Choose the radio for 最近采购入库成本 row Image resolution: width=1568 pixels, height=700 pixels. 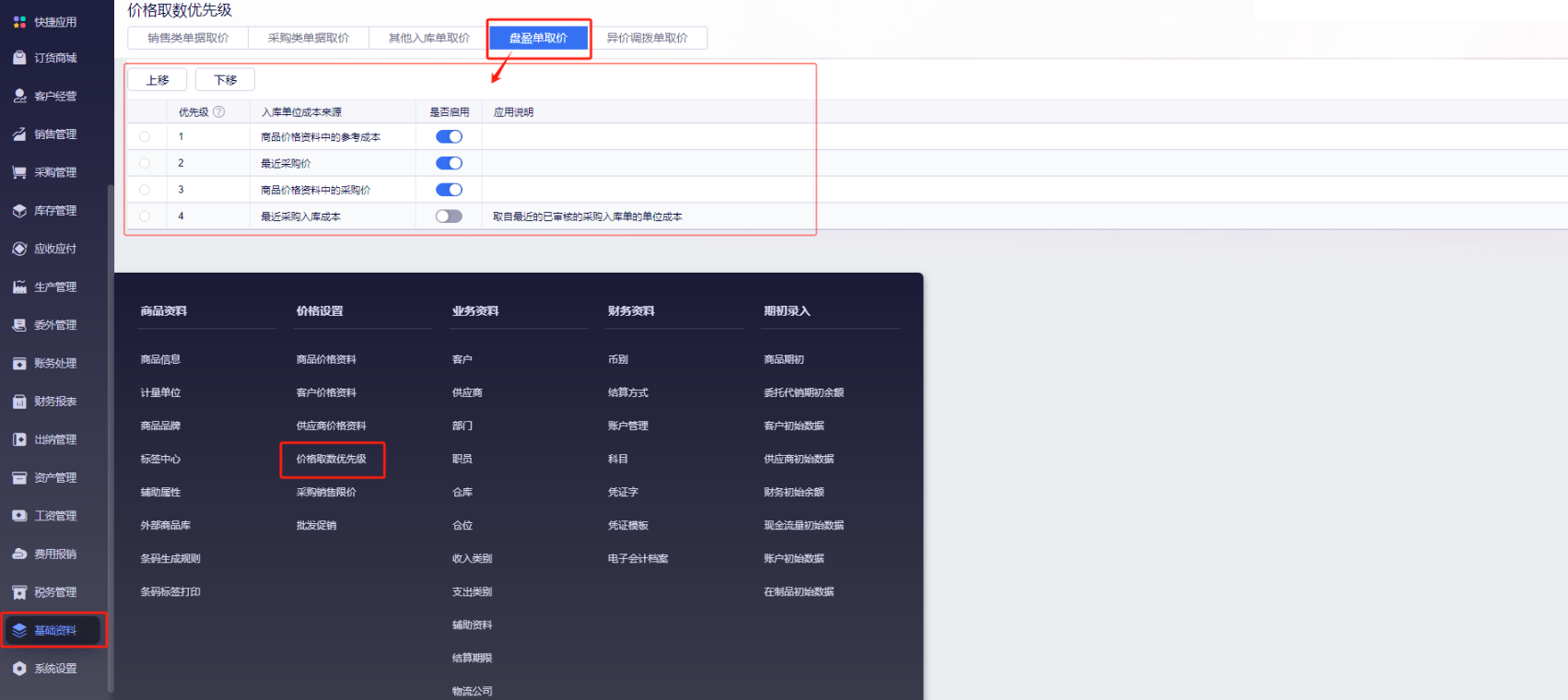tap(145, 216)
